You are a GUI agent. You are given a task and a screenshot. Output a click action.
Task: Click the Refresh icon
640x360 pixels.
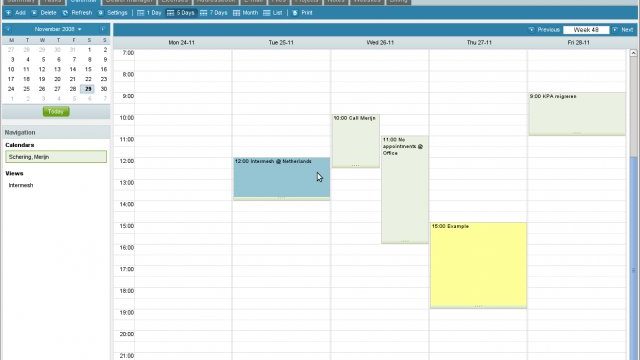click(65, 13)
